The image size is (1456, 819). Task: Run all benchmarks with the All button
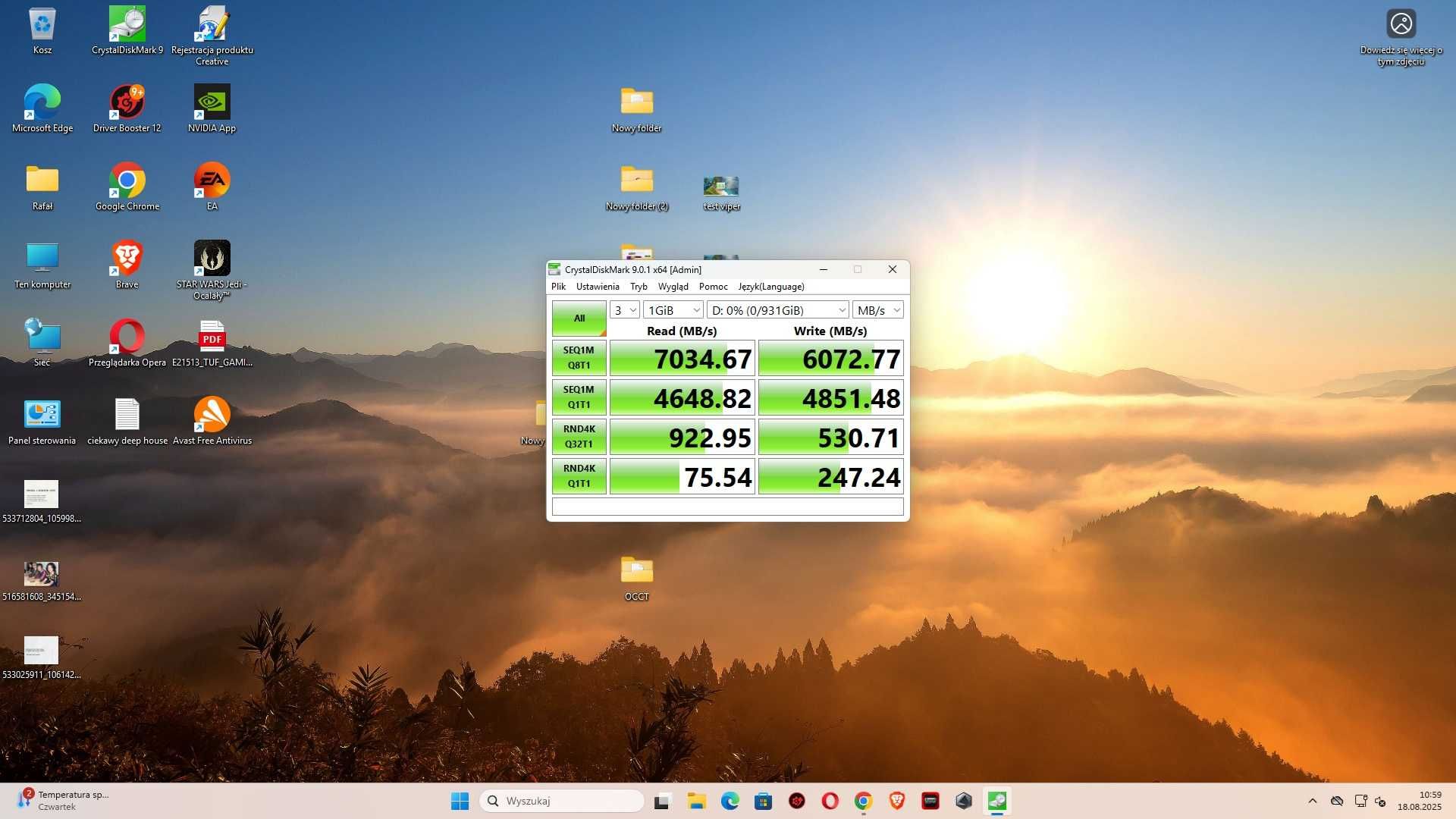coord(579,318)
